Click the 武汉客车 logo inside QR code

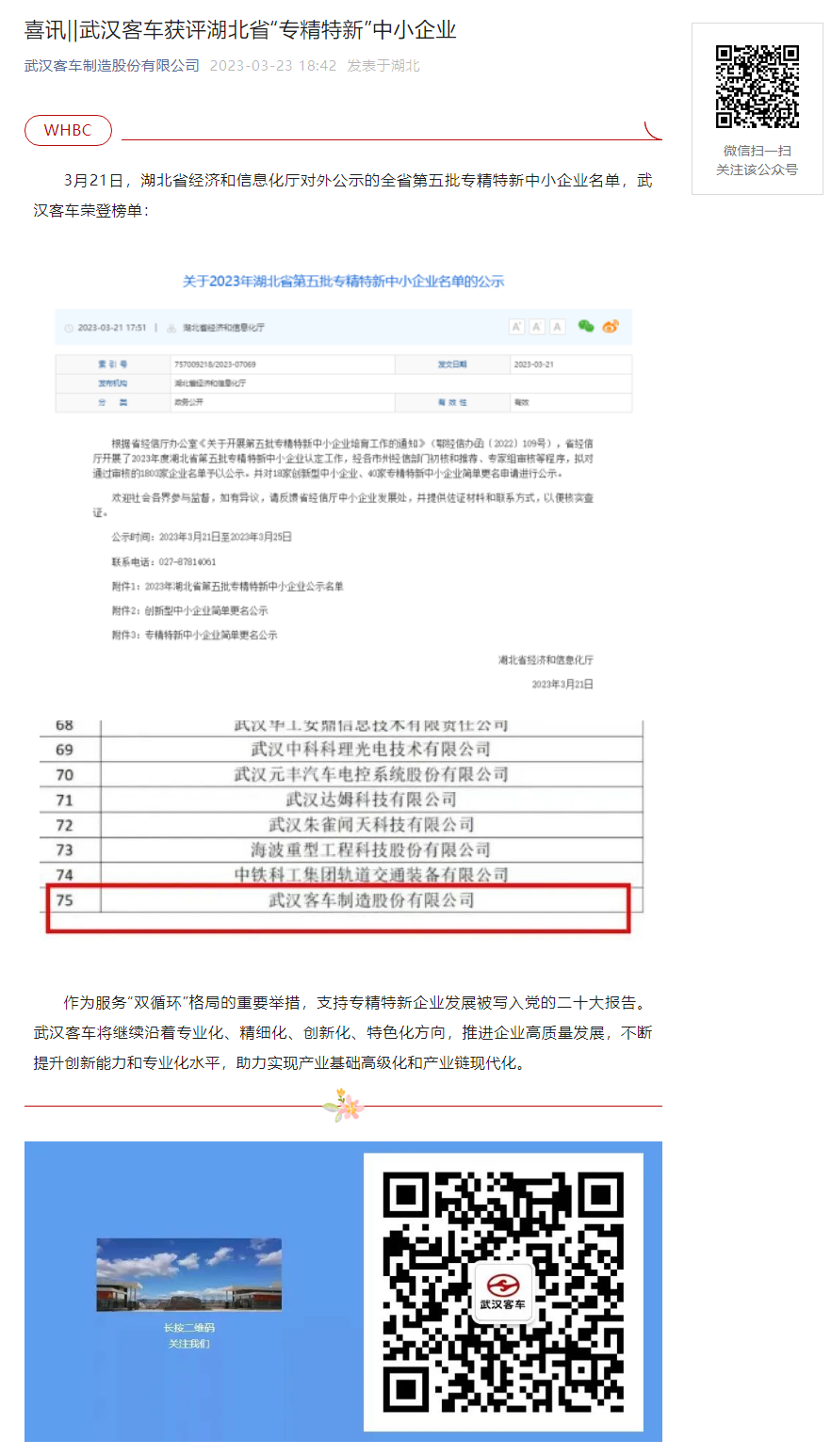(504, 1292)
